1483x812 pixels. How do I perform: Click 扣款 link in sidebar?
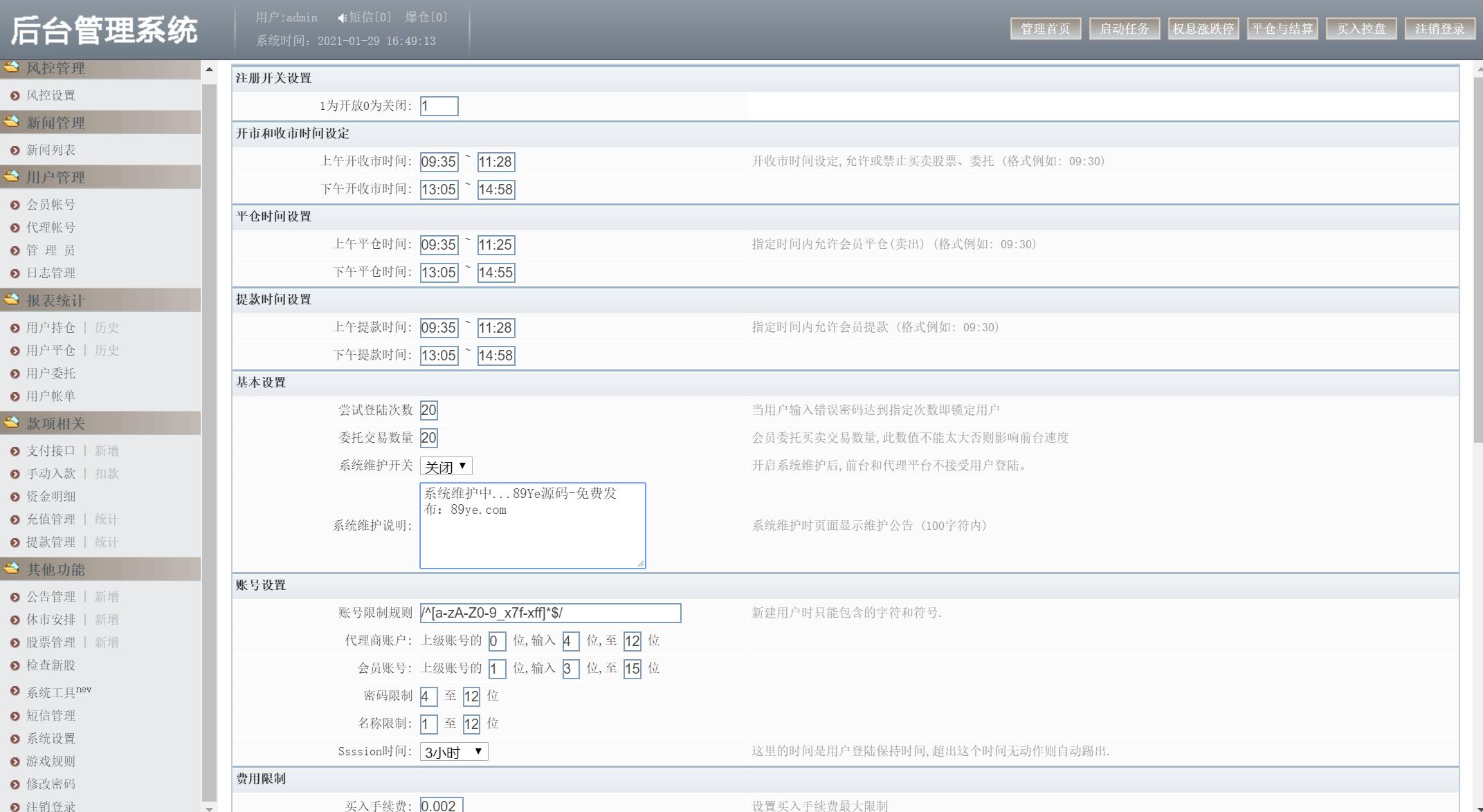pos(107,474)
